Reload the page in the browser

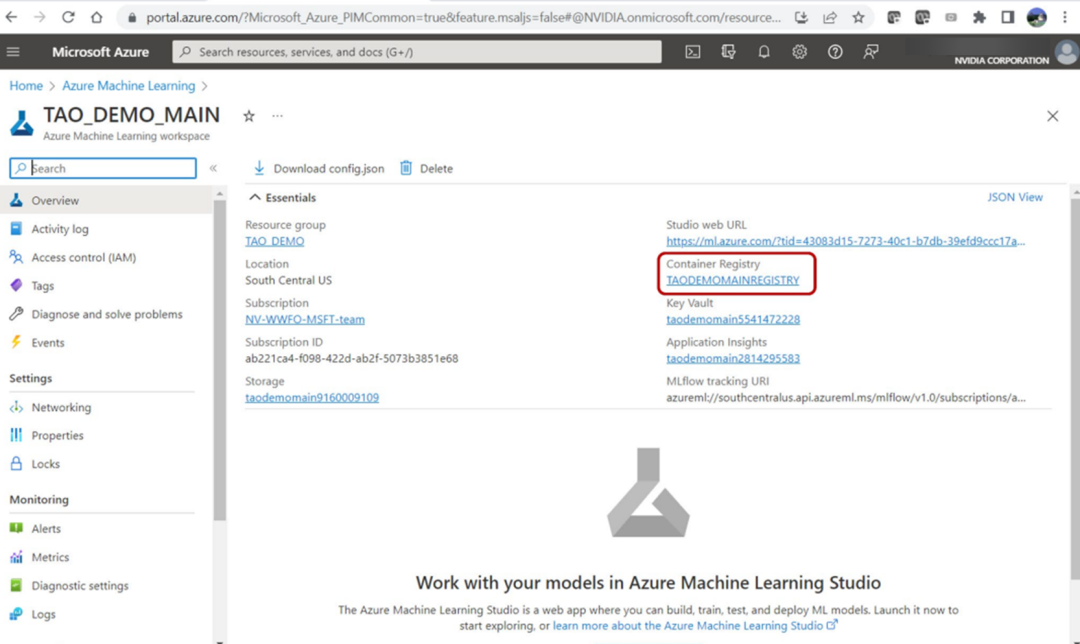click(68, 17)
